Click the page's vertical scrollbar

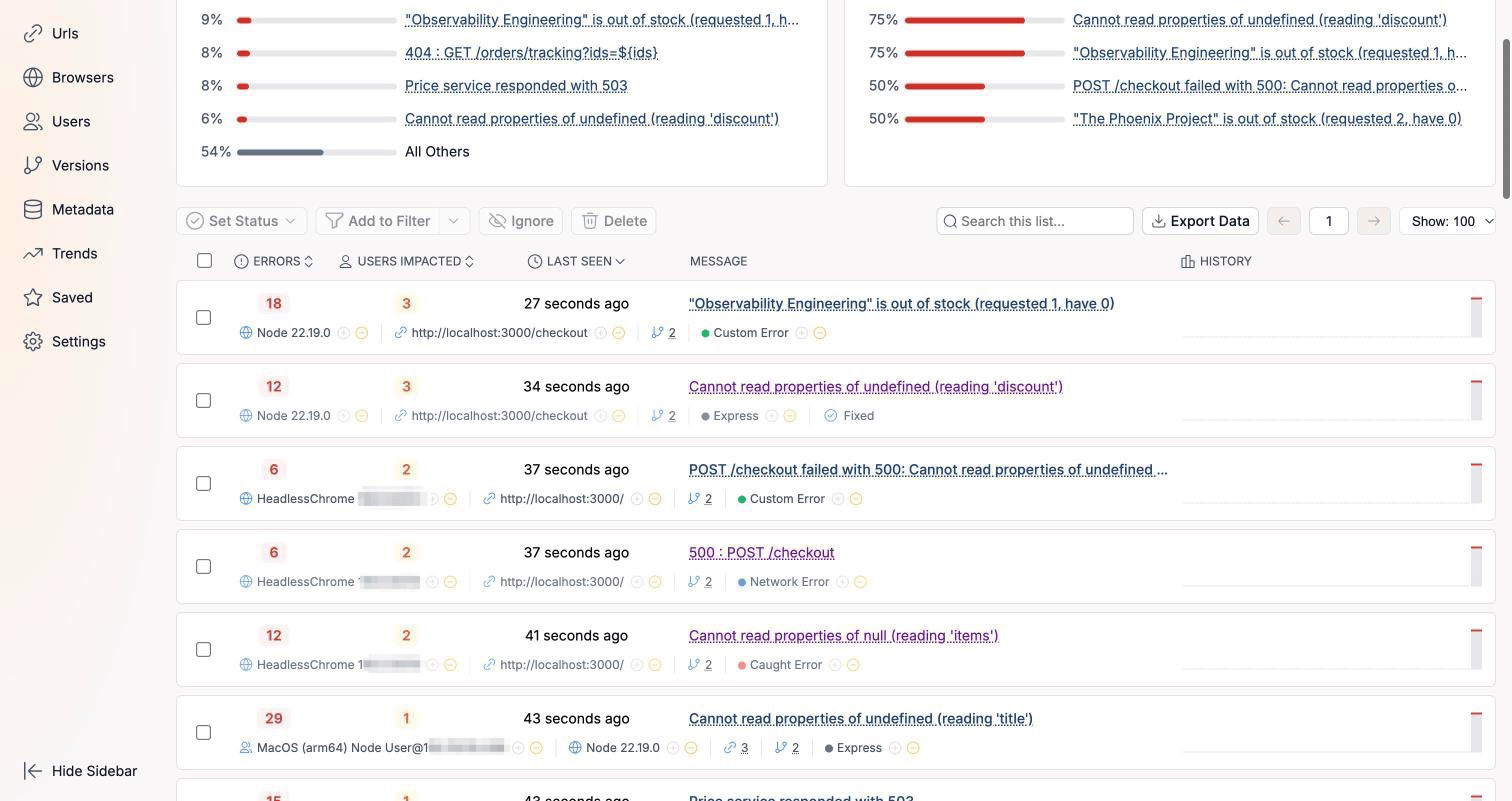[1507, 120]
